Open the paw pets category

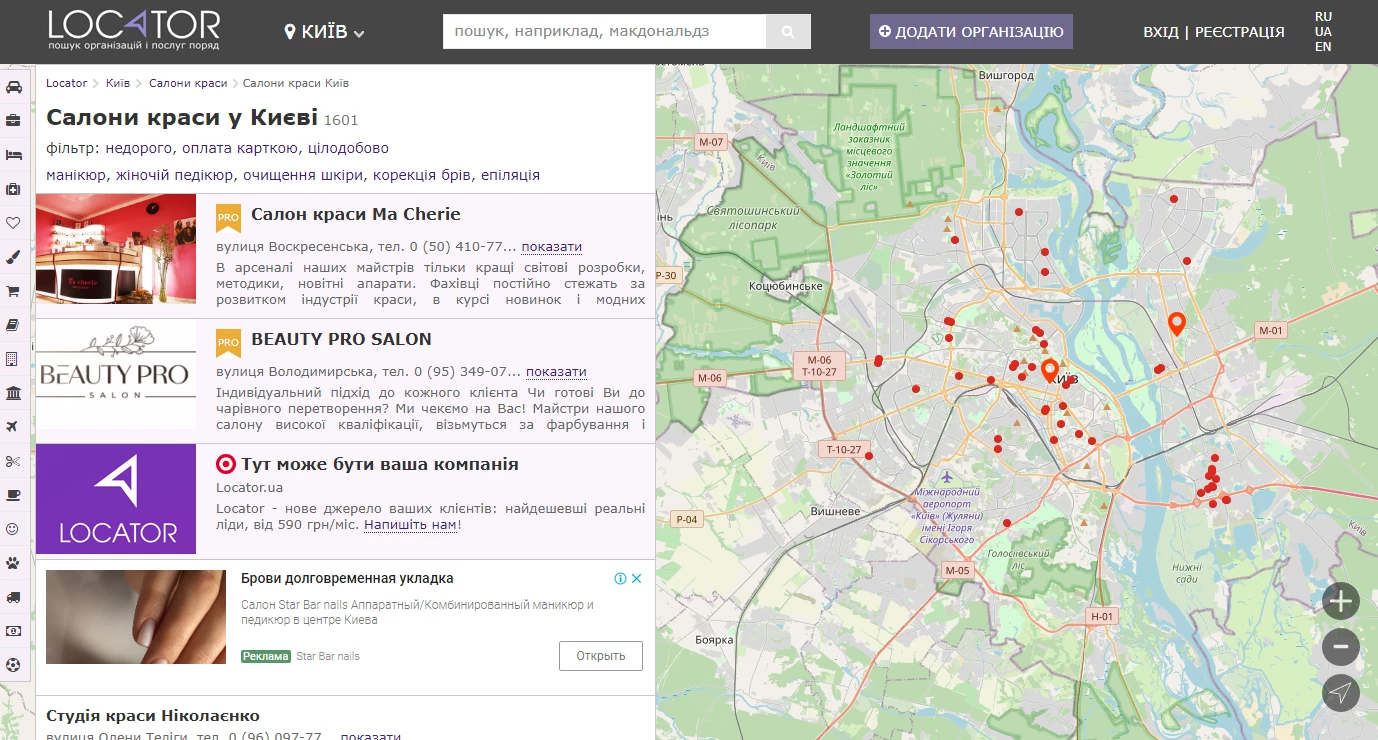pyautogui.click(x=13, y=563)
